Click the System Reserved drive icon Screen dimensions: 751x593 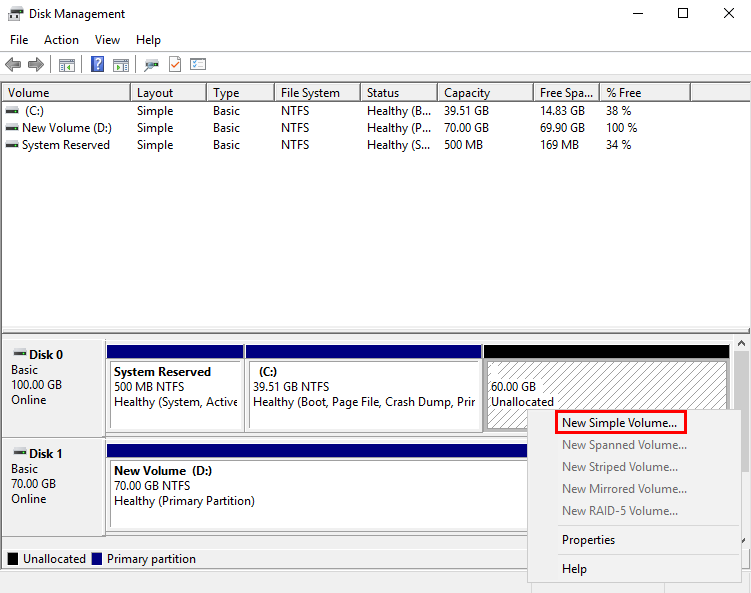coord(12,145)
